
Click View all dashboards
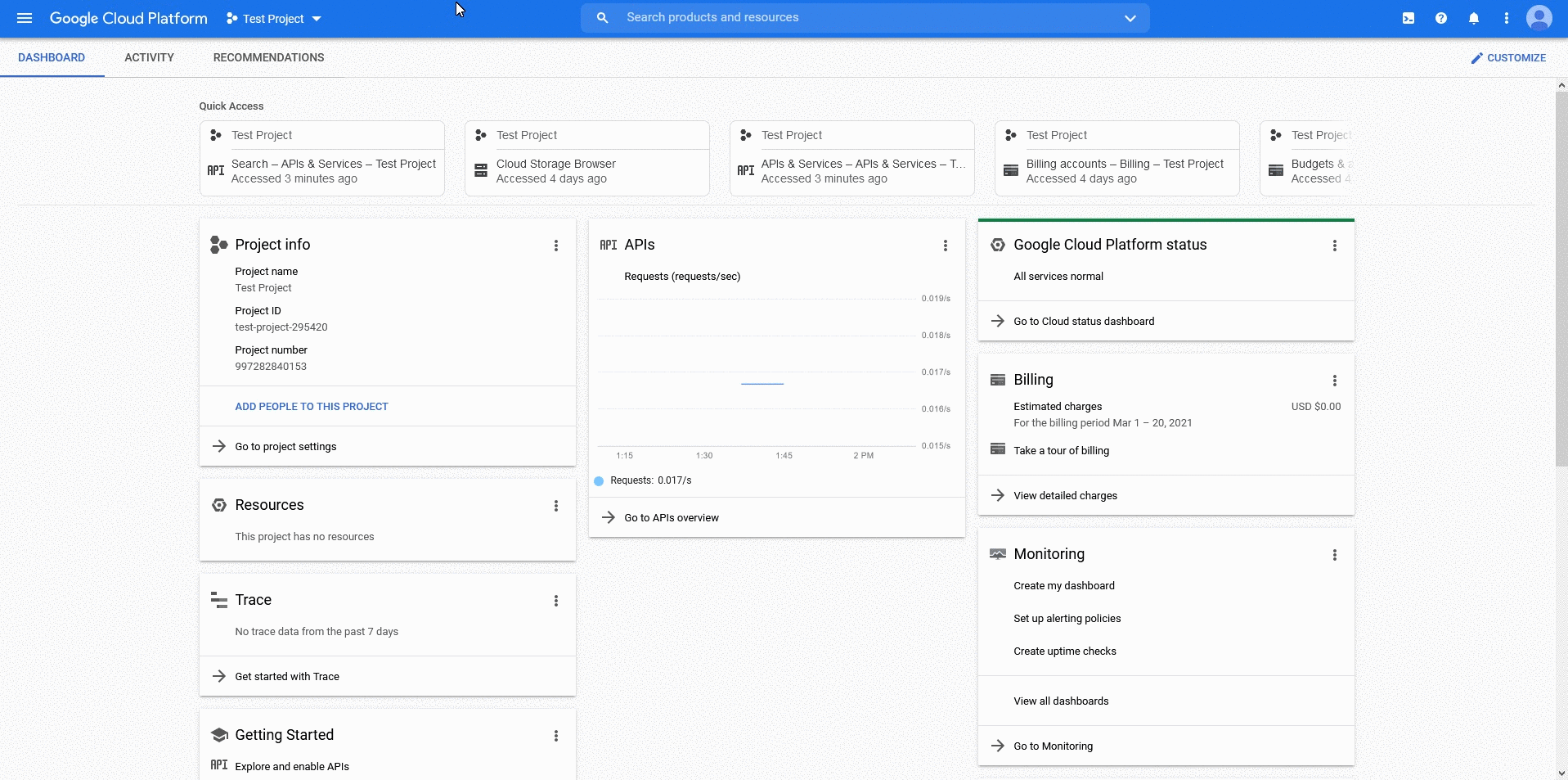tap(1061, 701)
